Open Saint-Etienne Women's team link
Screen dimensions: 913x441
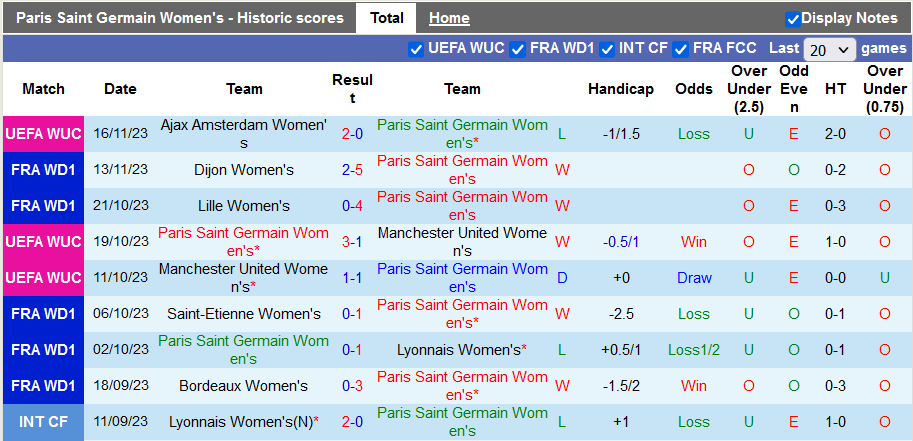click(x=244, y=314)
